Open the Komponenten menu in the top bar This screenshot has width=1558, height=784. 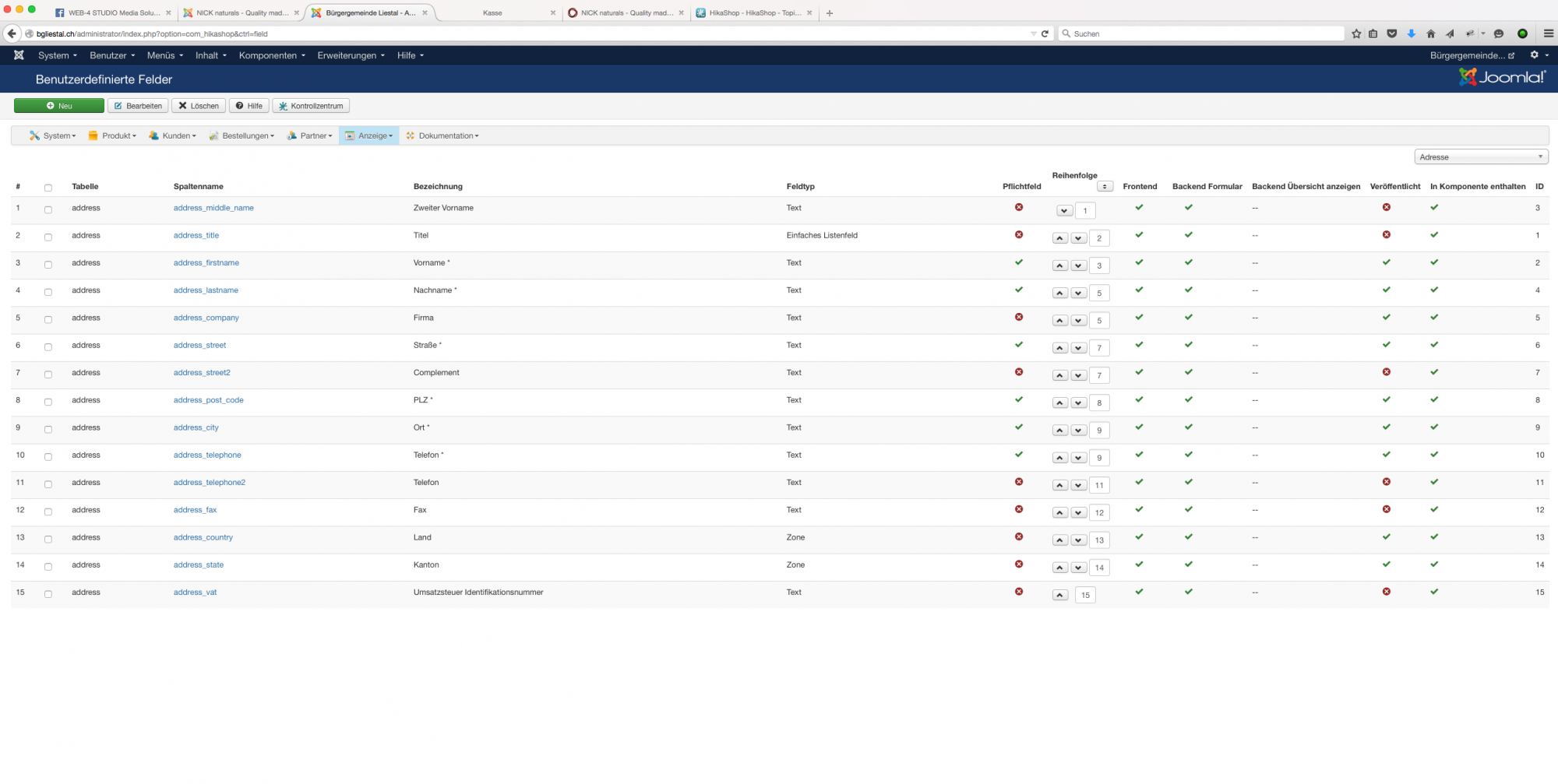pos(271,55)
